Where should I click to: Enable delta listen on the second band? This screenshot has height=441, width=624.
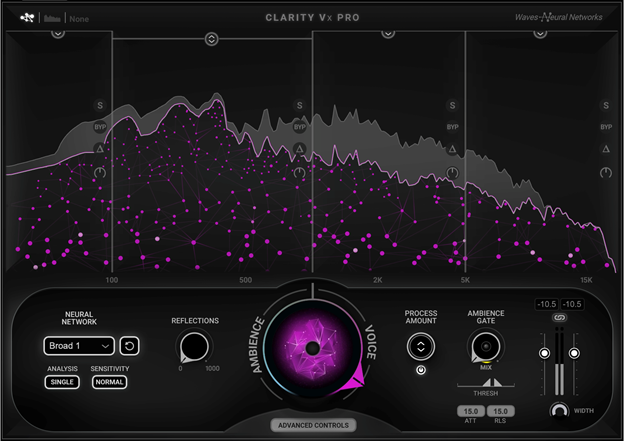(299, 149)
